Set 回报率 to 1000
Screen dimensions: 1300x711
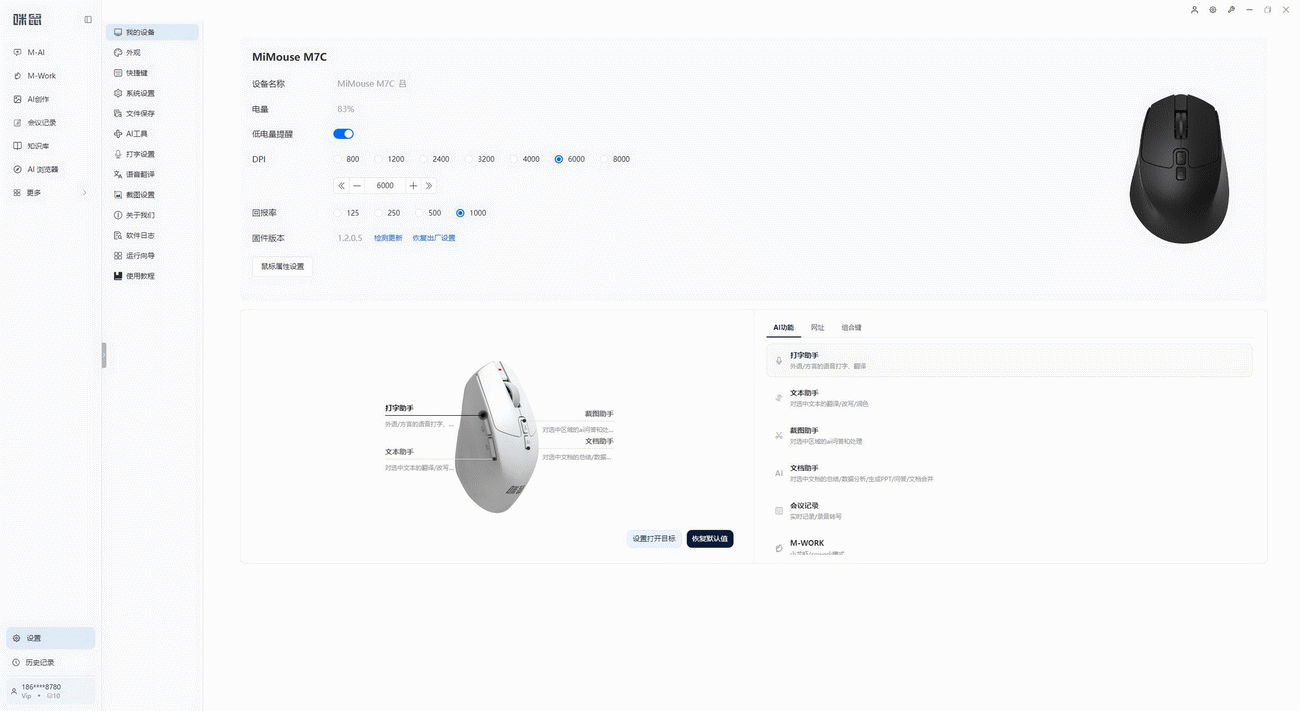point(460,213)
